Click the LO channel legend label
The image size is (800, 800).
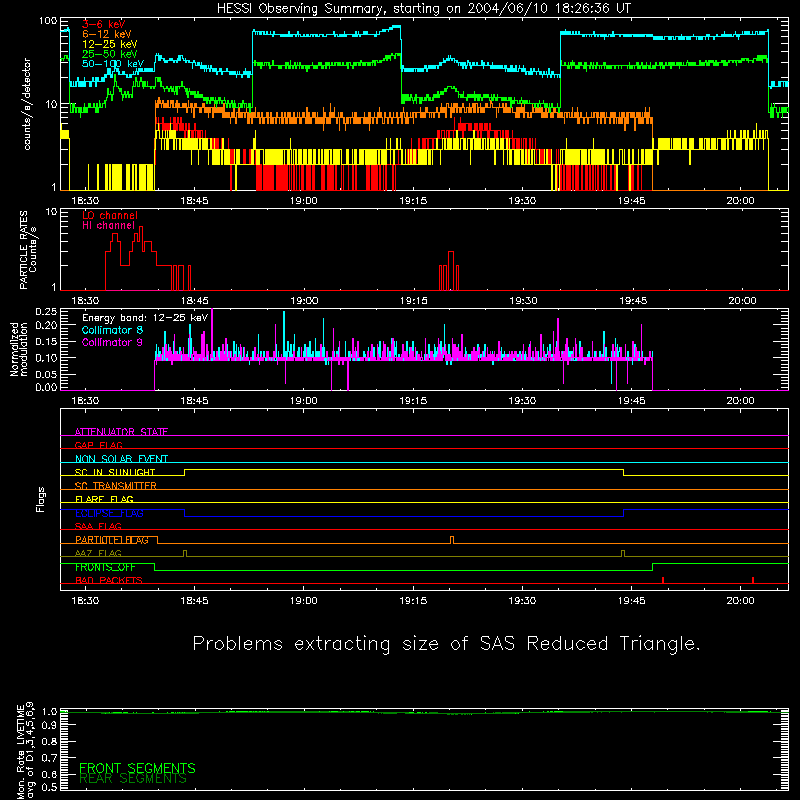109,215
